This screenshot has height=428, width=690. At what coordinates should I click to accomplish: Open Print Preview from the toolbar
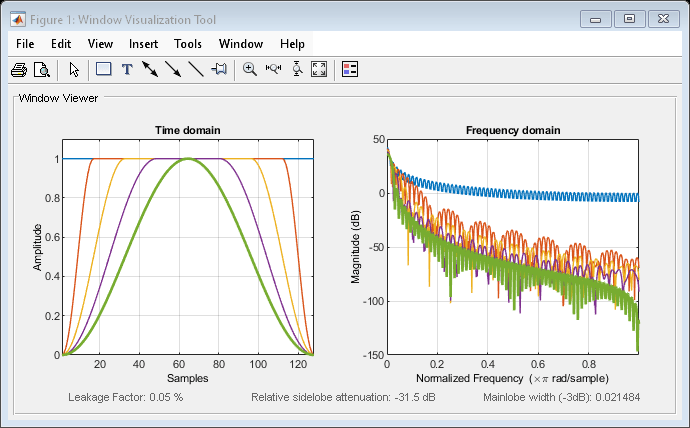pos(42,70)
